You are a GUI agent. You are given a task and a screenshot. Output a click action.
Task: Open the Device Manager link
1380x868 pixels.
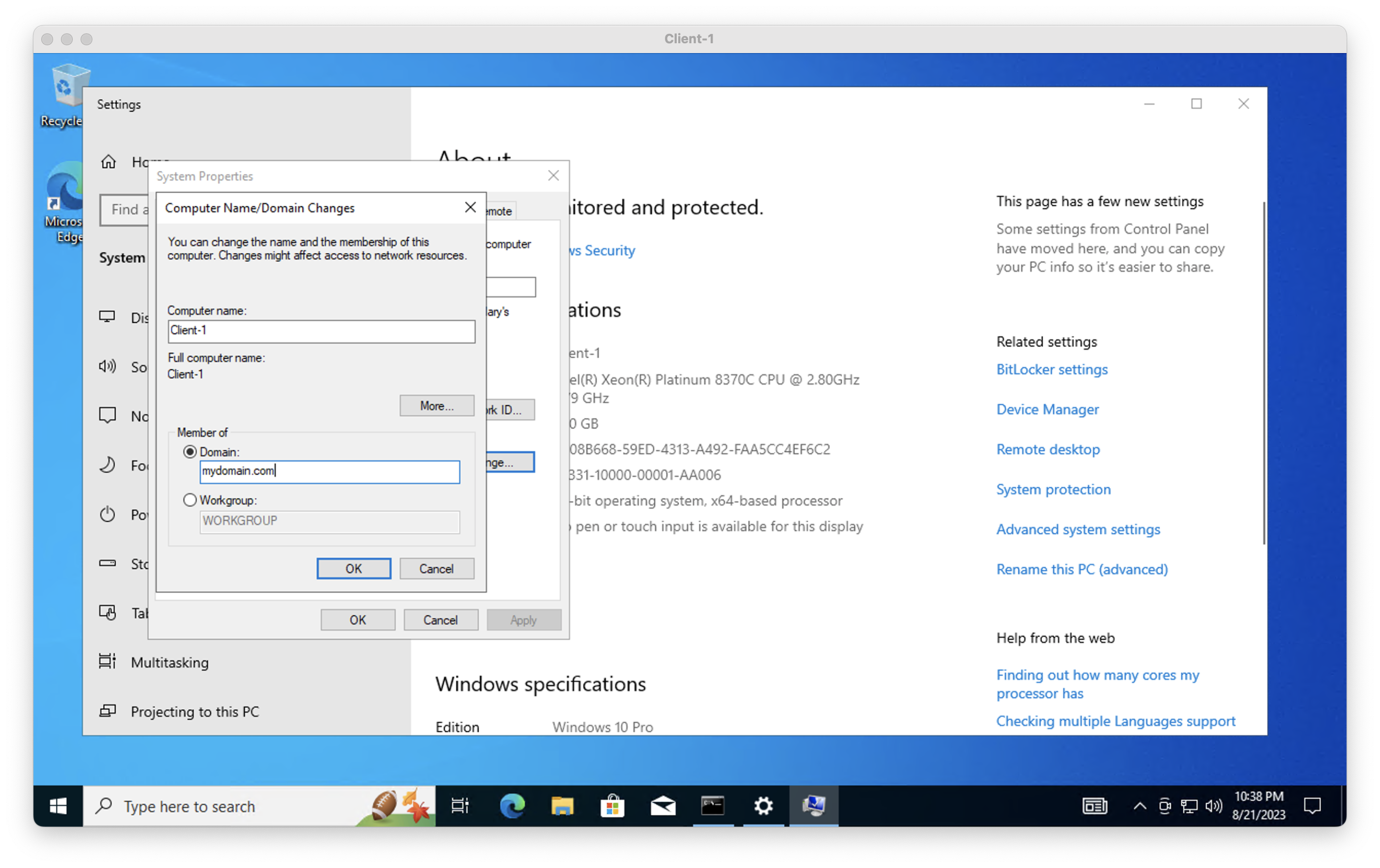(x=1047, y=409)
